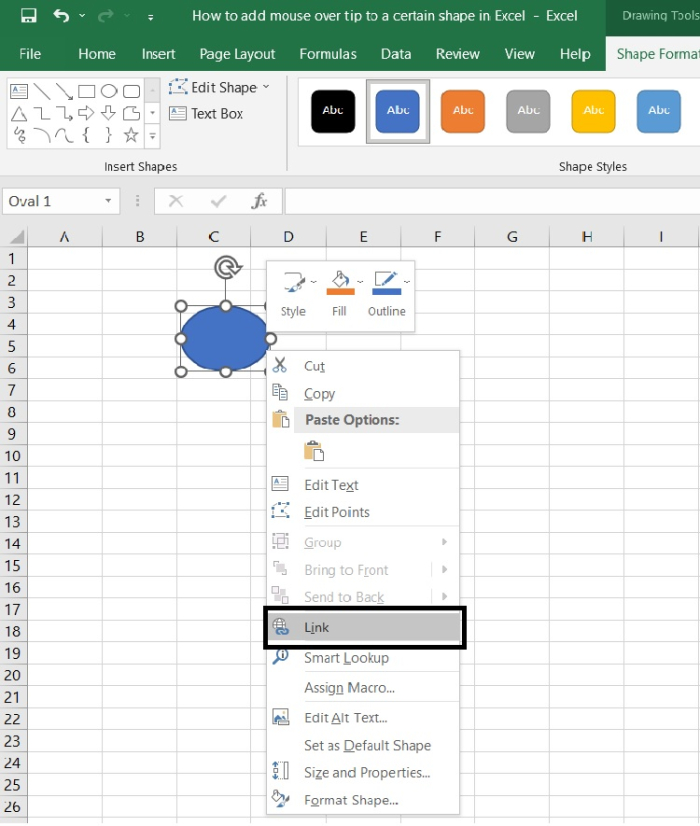Click Link in the context menu

(364, 627)
